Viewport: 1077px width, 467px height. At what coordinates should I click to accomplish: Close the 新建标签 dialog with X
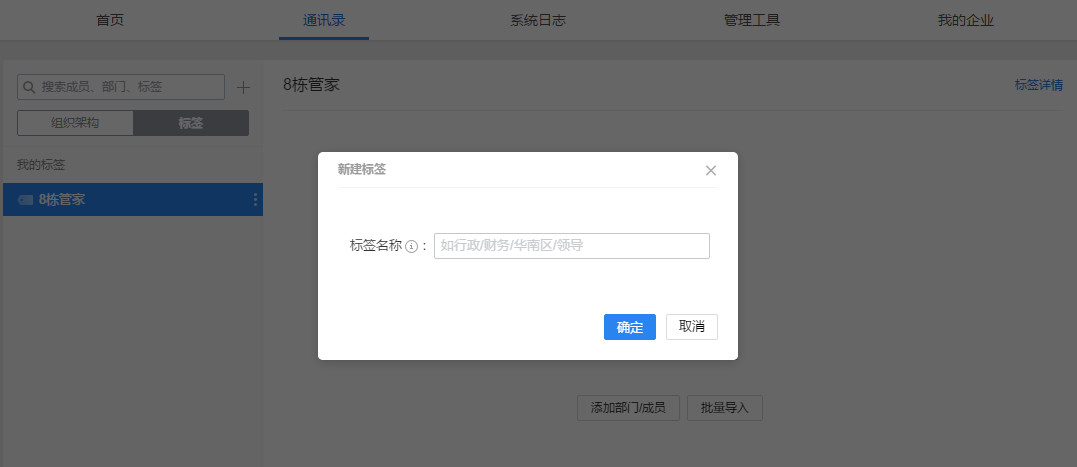pos(711,171)
